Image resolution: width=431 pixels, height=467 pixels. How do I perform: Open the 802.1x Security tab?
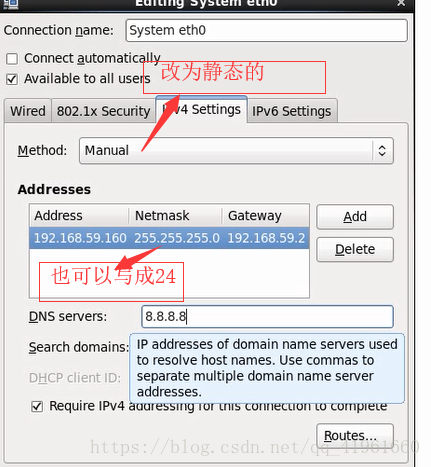[x=103, y=111]
